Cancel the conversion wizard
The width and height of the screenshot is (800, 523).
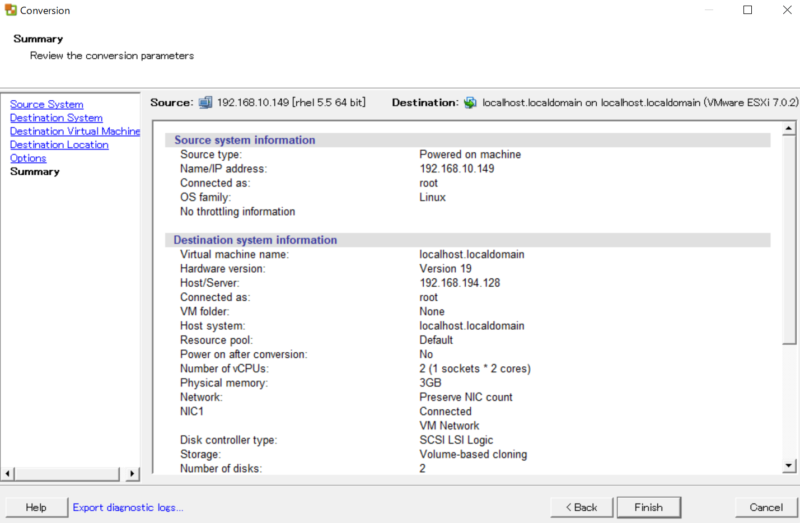tap(766, 507)
